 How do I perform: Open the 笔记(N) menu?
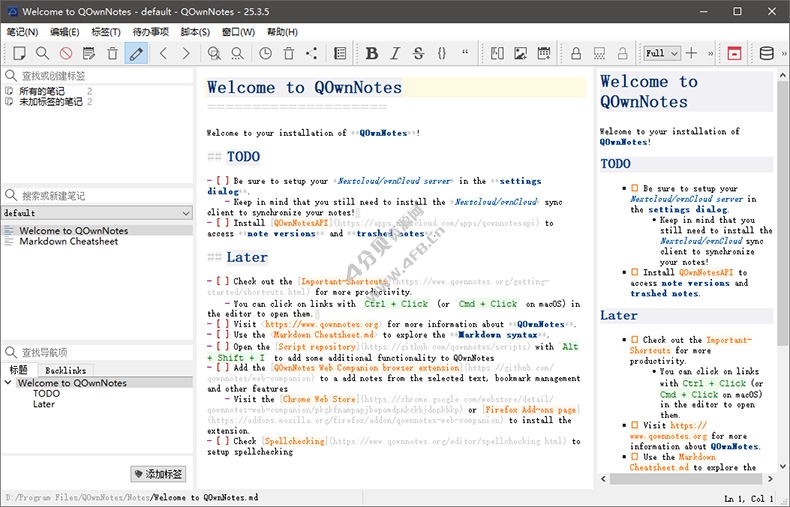22,32
